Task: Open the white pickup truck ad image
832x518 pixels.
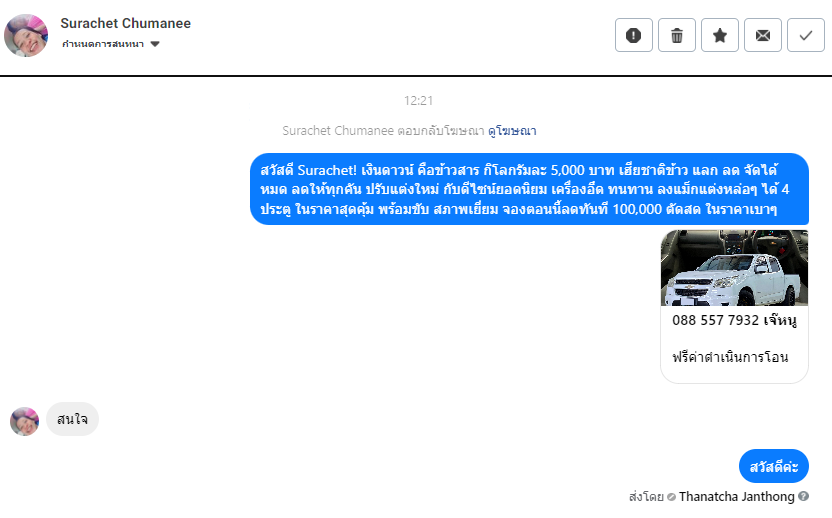Action: click(734, 268)
